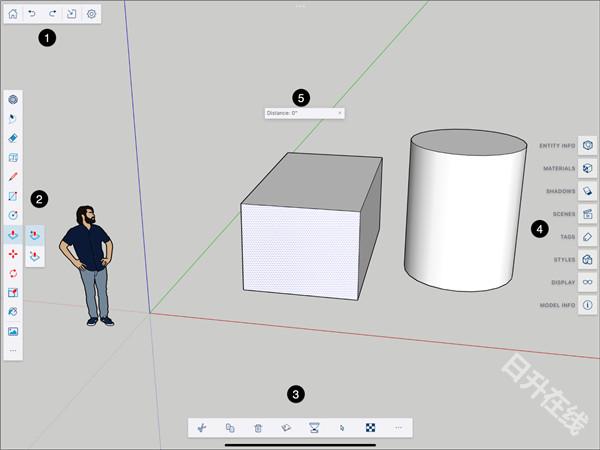
Task: Click the STYLES label
Action: [x=564, y=260]
